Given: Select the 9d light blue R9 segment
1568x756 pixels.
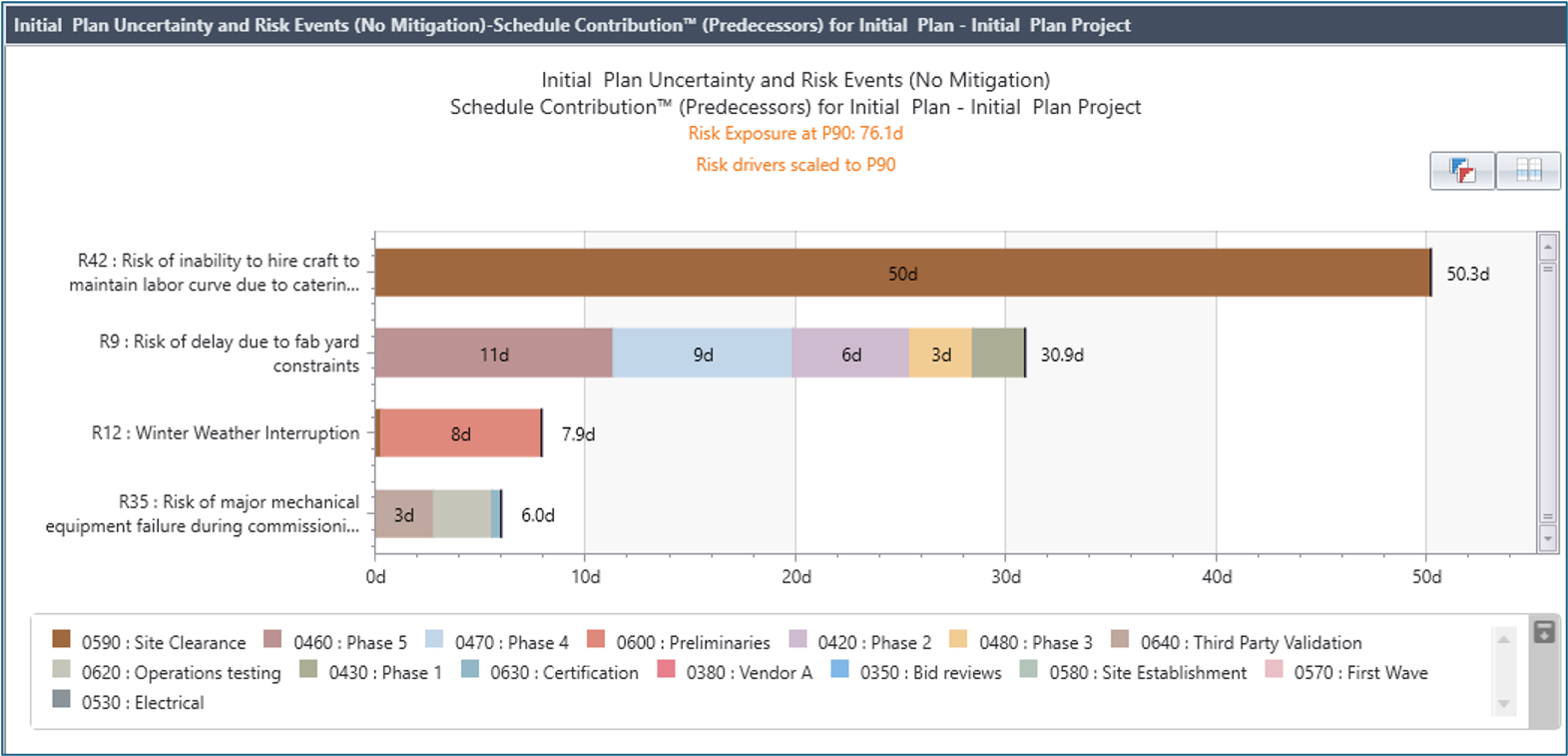Looking at the screenshot, I should coord(703,354).
